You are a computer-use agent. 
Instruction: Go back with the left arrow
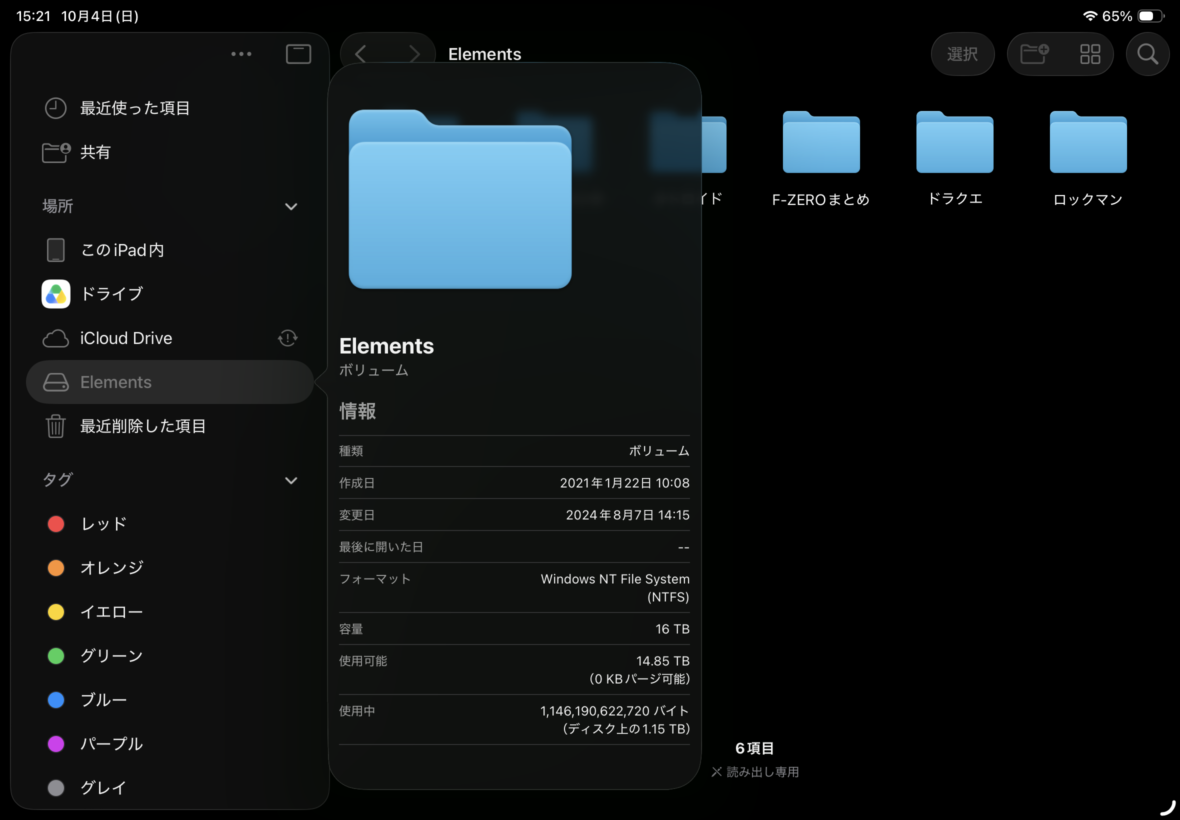pyautogui.click(x=360, y=54)
